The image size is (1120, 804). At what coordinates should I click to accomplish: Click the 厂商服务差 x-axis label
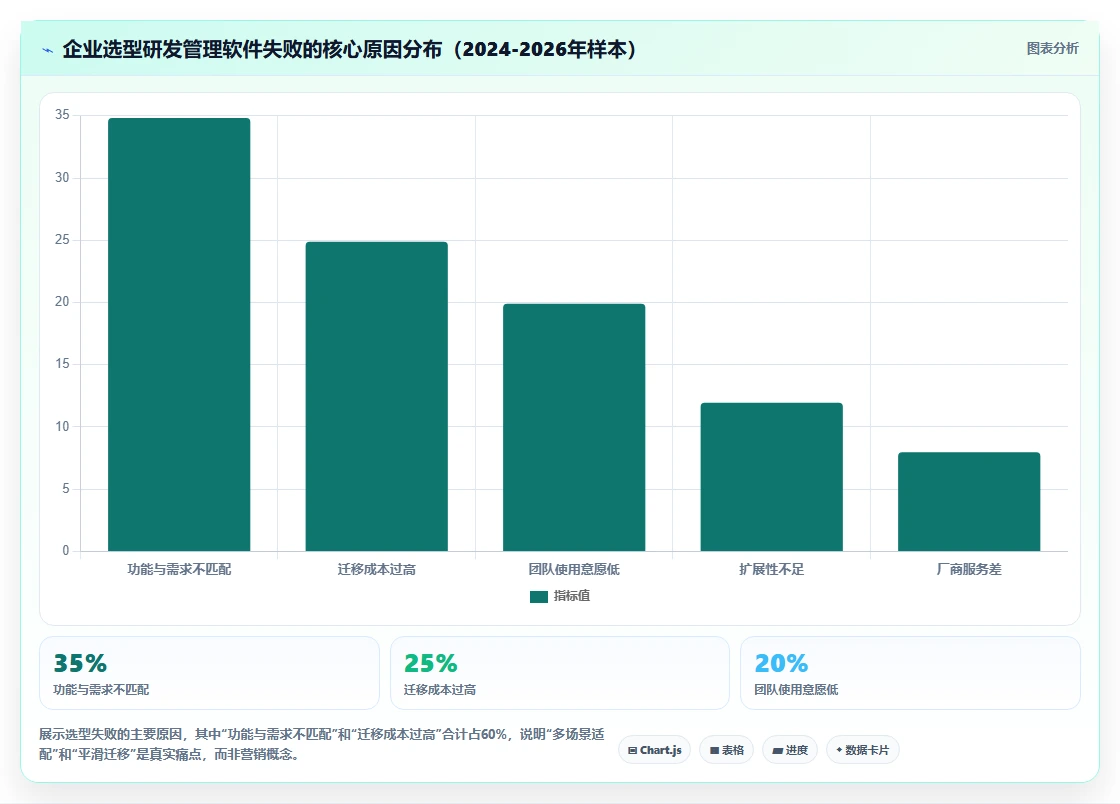click(969, 569)
